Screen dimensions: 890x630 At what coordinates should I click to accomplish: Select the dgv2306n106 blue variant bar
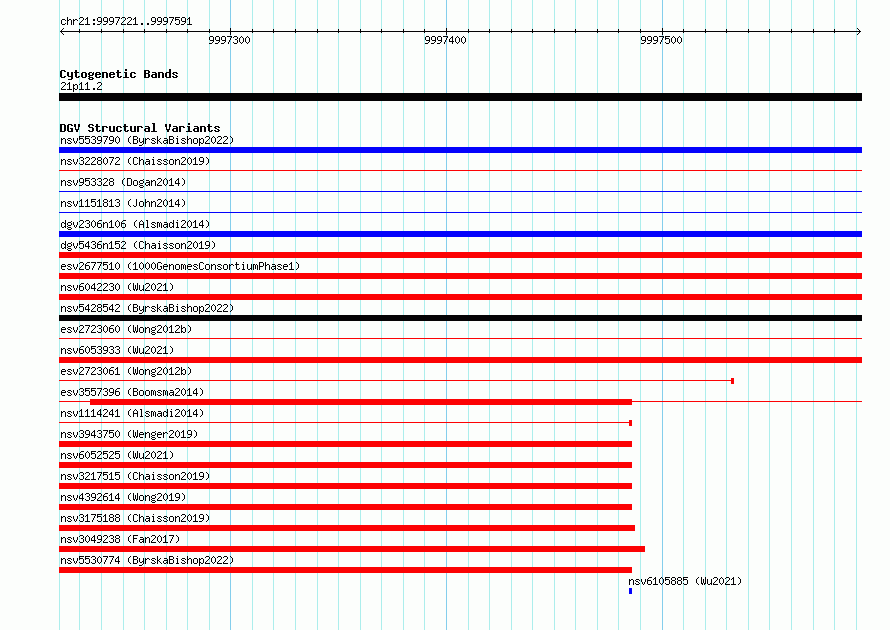(x=460, y=234)
